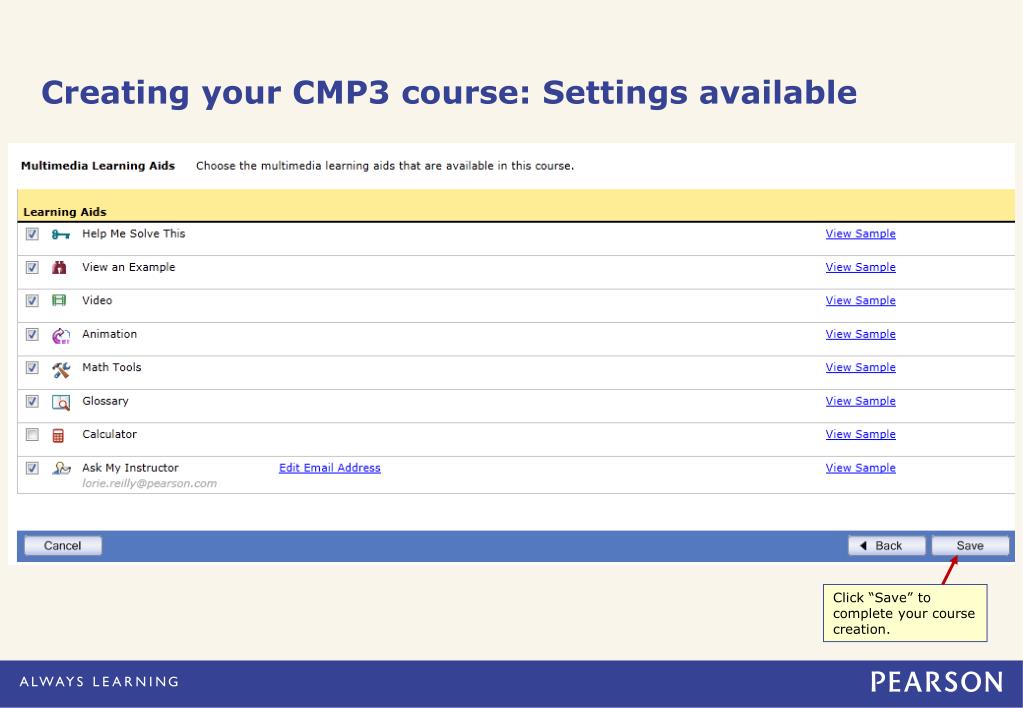Open View Sample for Calculator
This screenshot has width=1023, height=708.
point(861,435)
